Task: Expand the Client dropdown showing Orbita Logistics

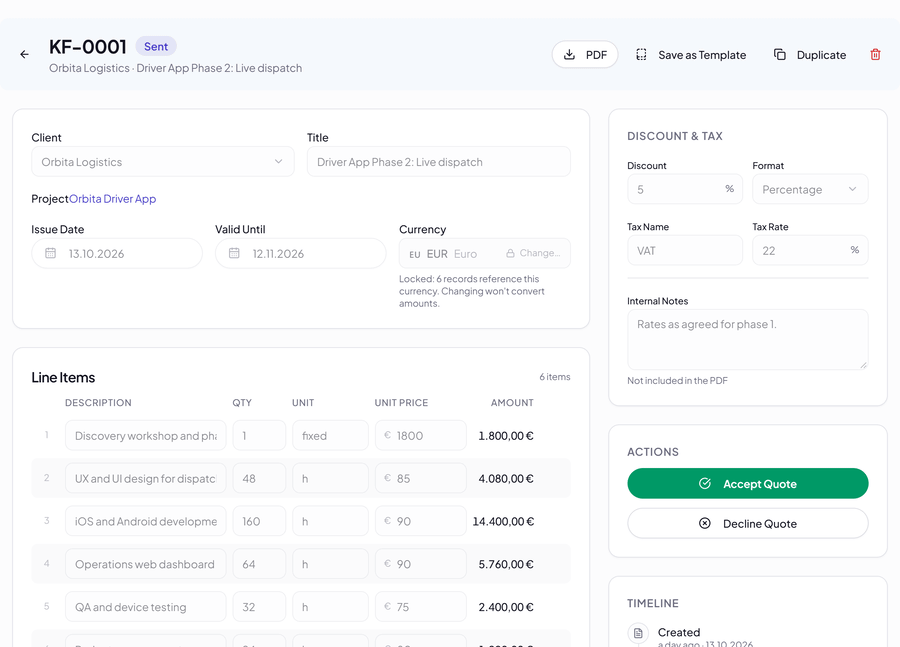Action: pos(163,162)
